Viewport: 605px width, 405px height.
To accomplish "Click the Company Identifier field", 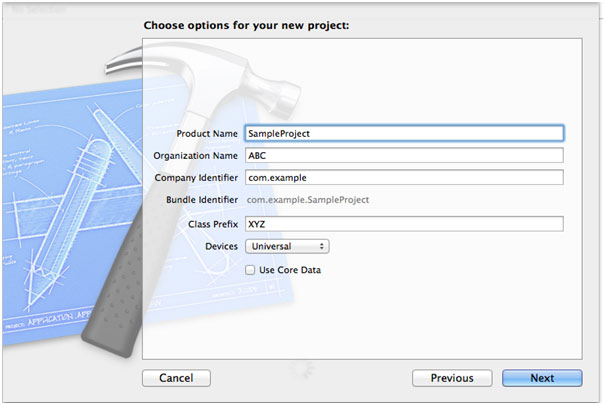I will point(404,177).
